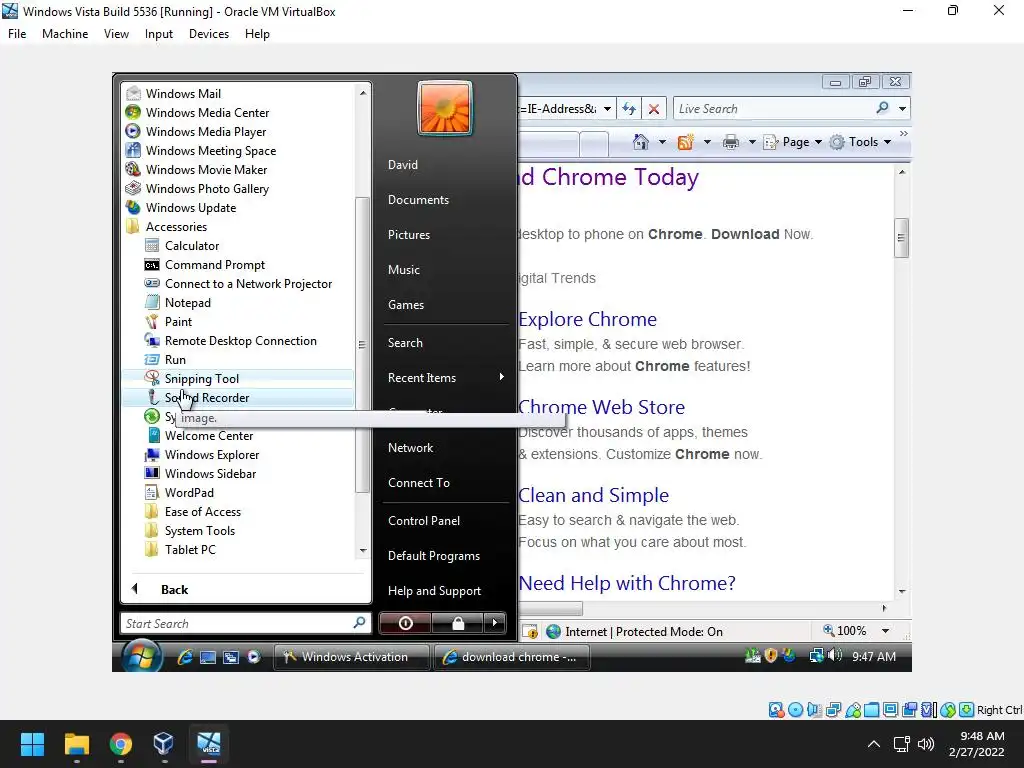Launch Windows Explorer
Screen dimensions: 1024x768
tap(212, 455)
